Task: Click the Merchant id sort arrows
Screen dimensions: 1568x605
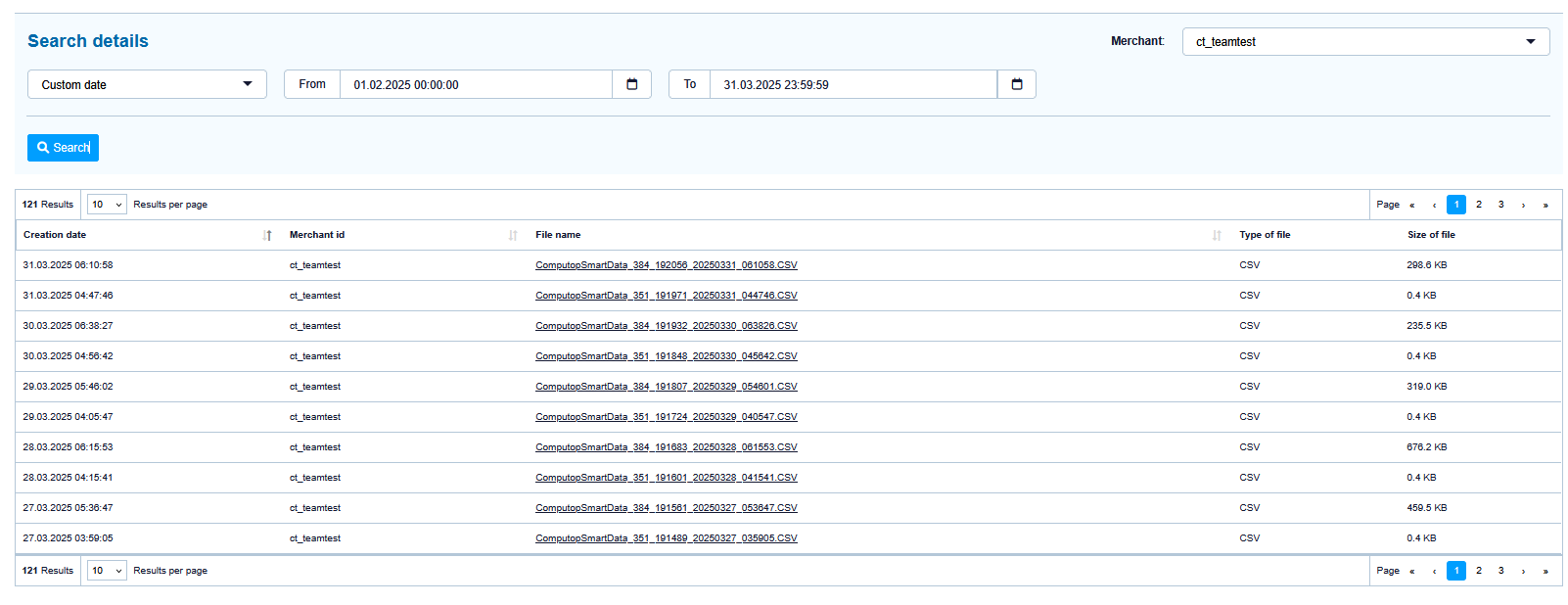Action: click(513, 235)
